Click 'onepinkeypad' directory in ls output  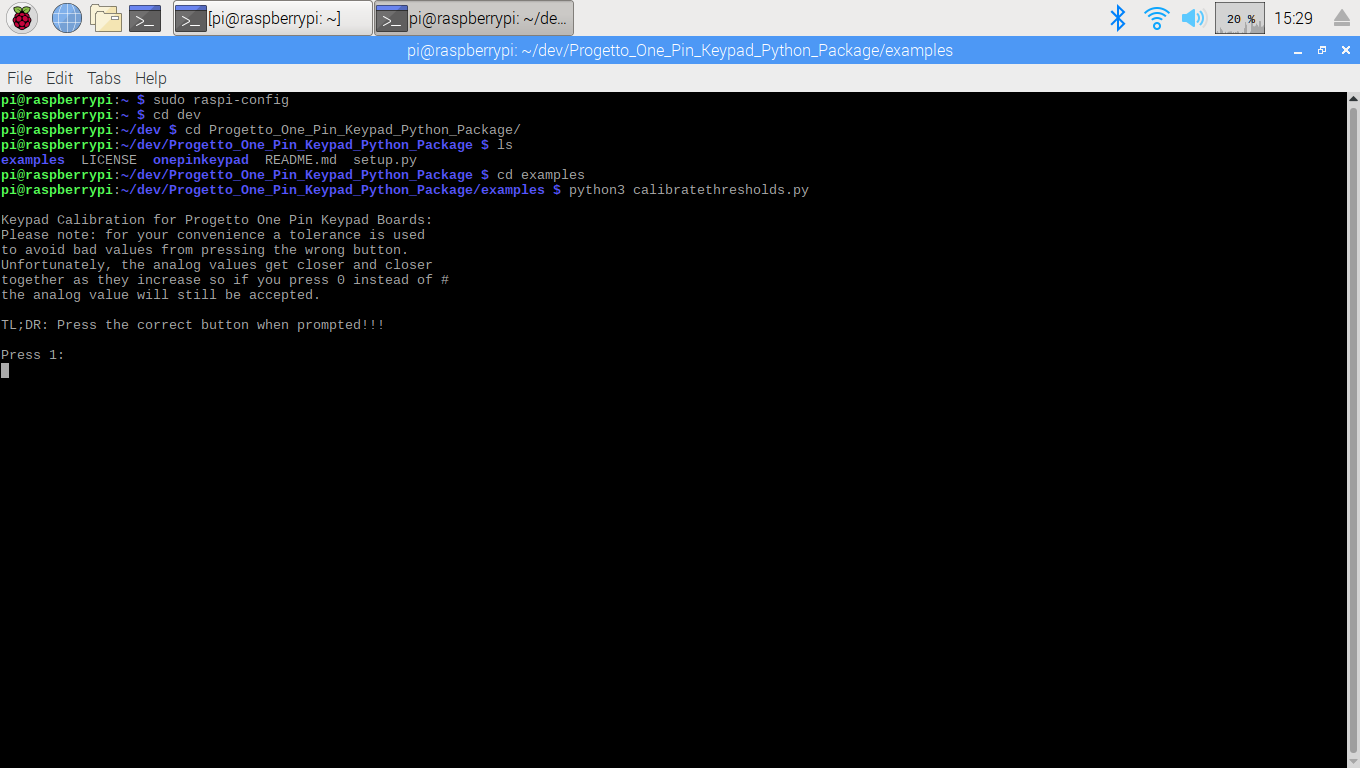(x=201, y=160)
